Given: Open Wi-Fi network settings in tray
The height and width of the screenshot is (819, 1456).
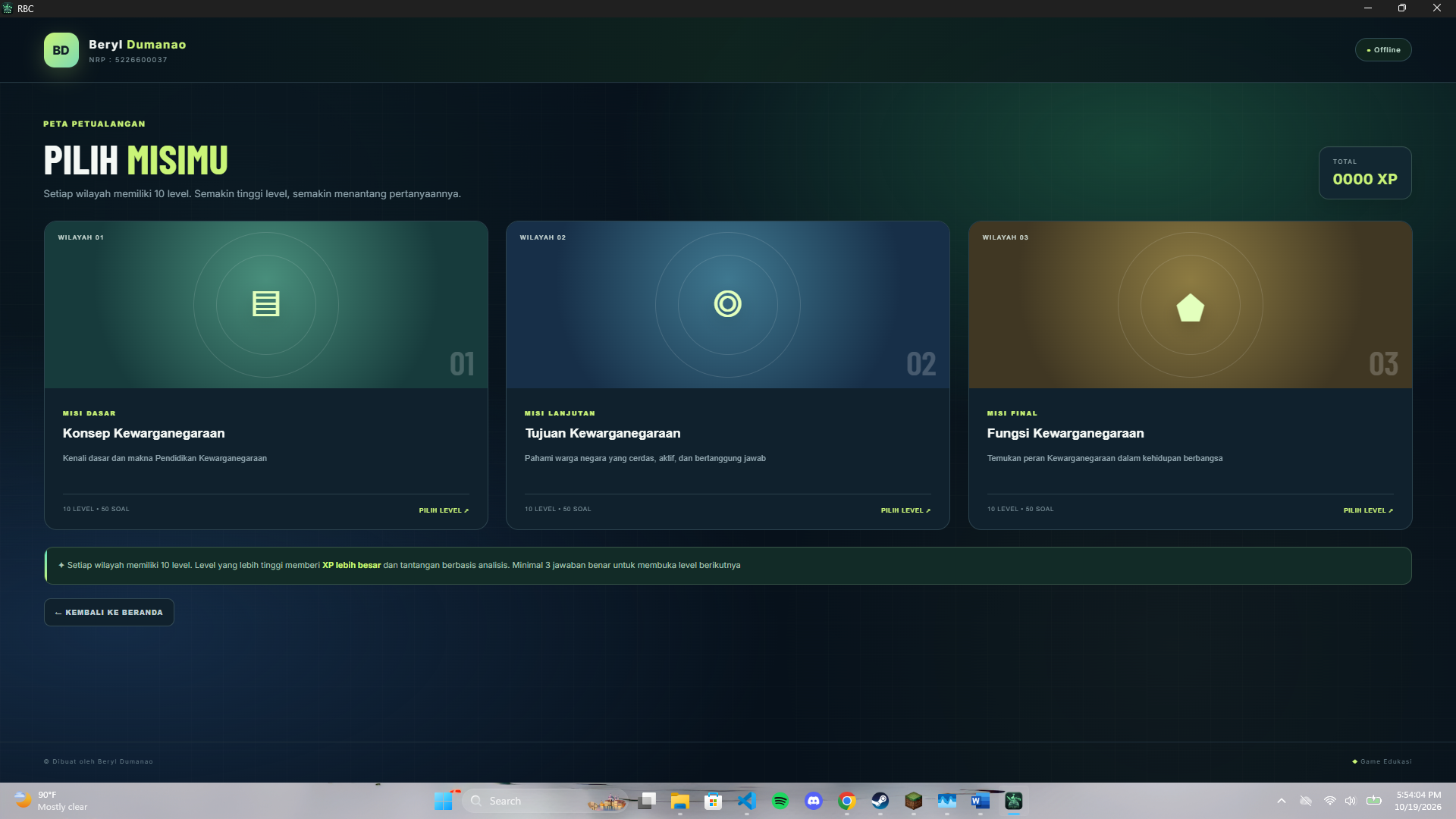Looking at the screenshot, I should [x=1330, y=801].
